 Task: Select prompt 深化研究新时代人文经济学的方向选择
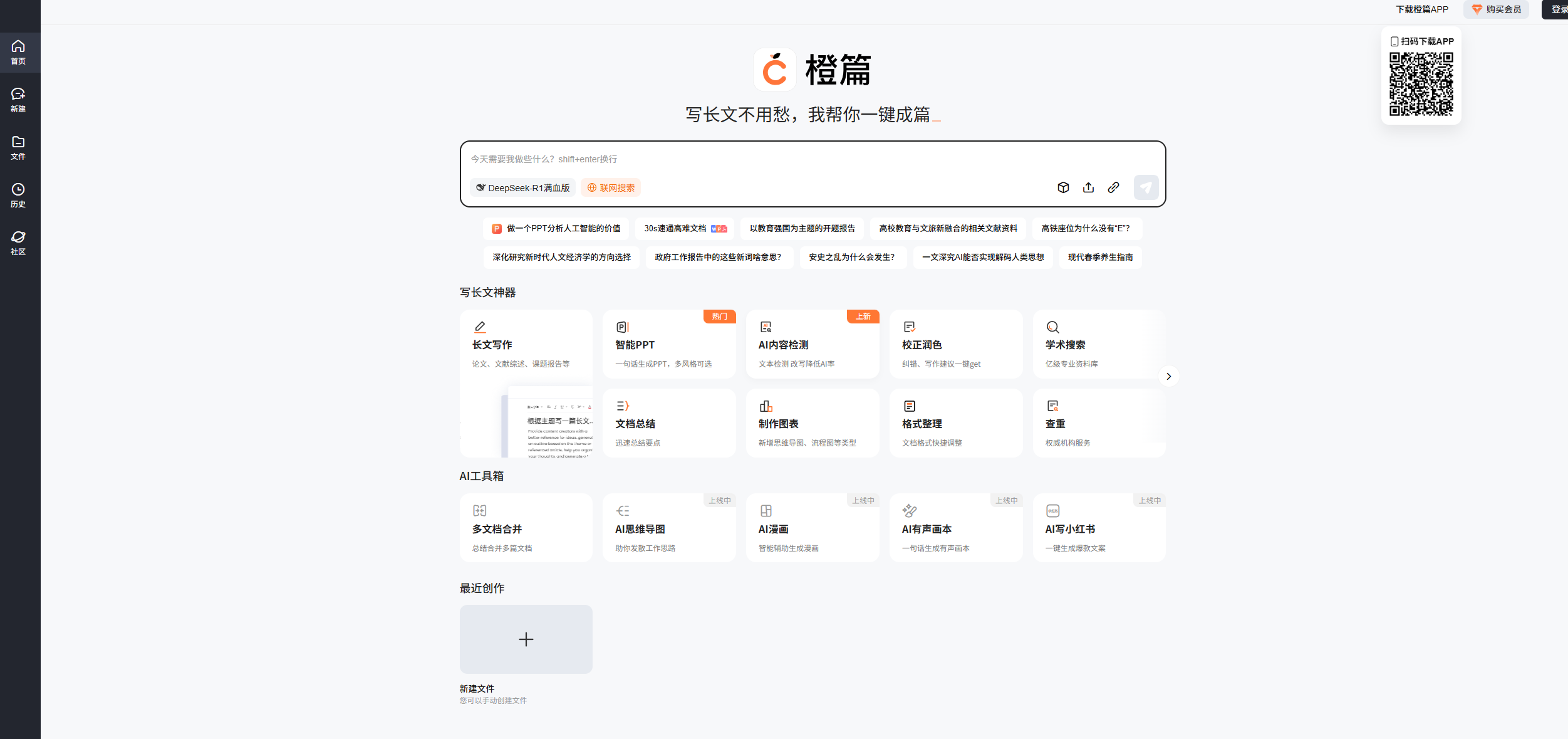point(561,257)
